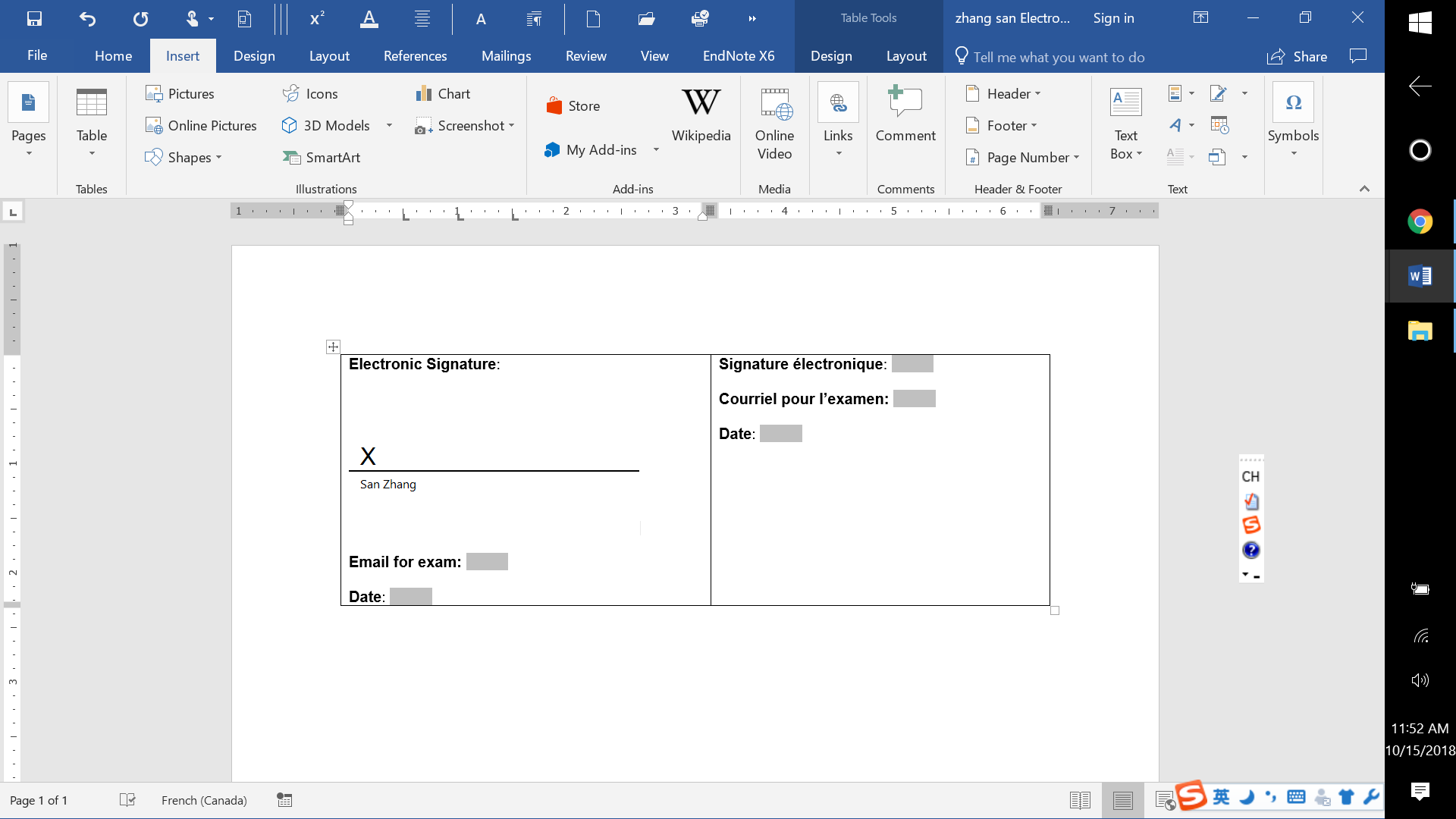Apply font color with the underlined A icon

click(369, 19)
